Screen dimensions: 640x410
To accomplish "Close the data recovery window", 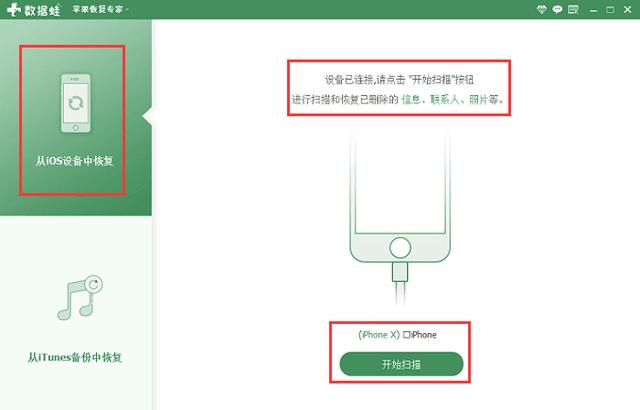I will 628,9.
